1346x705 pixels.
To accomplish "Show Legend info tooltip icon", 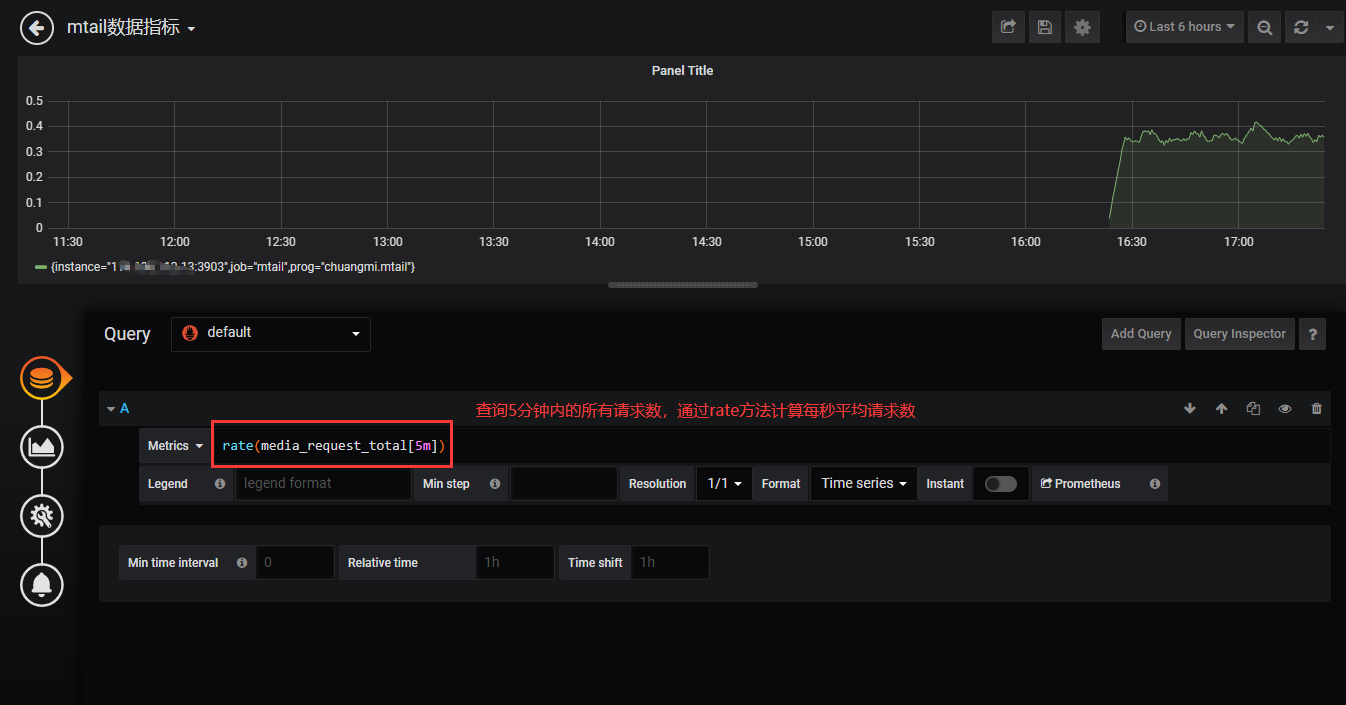I will [220, 484].
